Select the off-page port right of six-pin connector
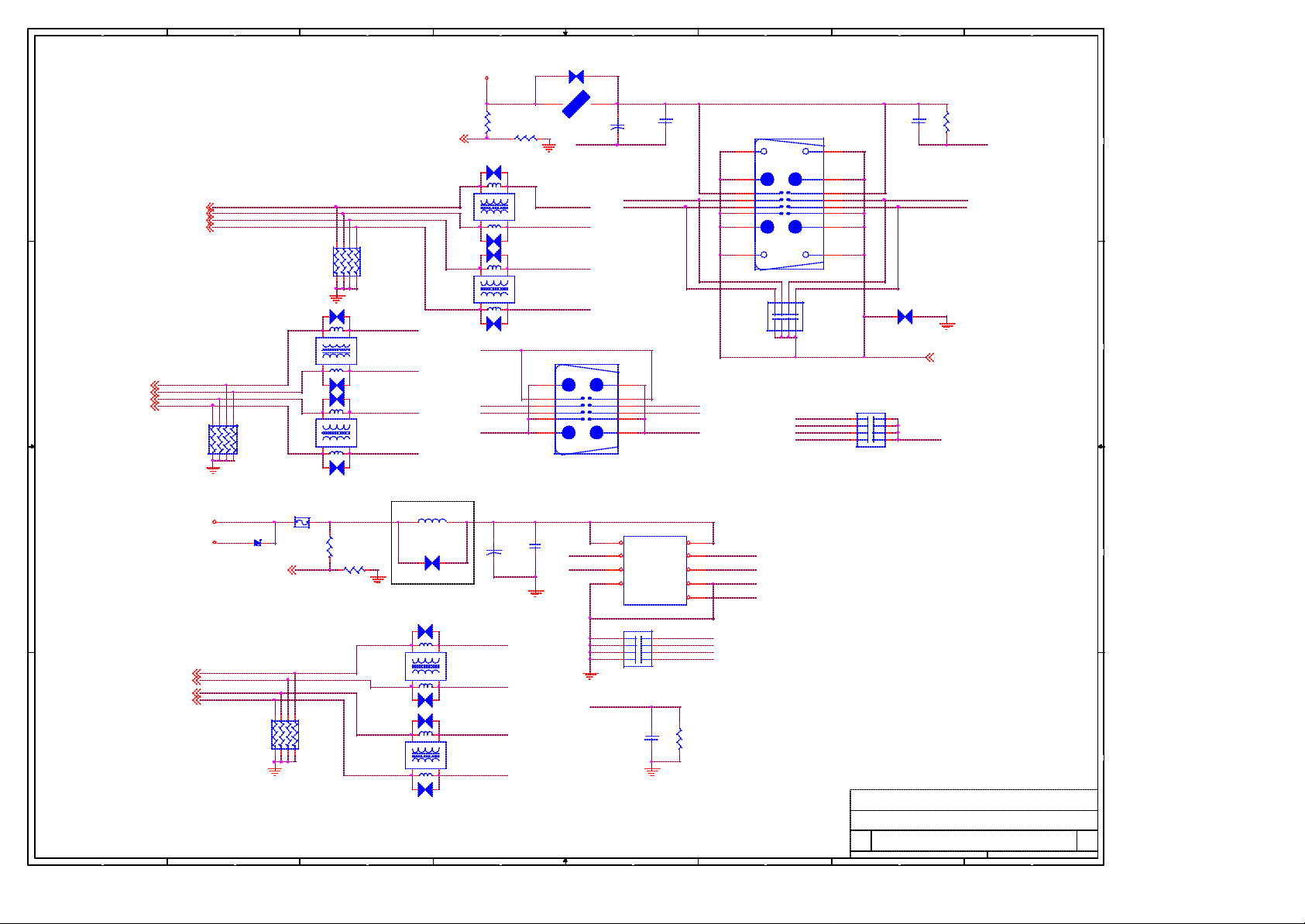The height and width of the screenshot is (924, 1305). click(930, 357)
